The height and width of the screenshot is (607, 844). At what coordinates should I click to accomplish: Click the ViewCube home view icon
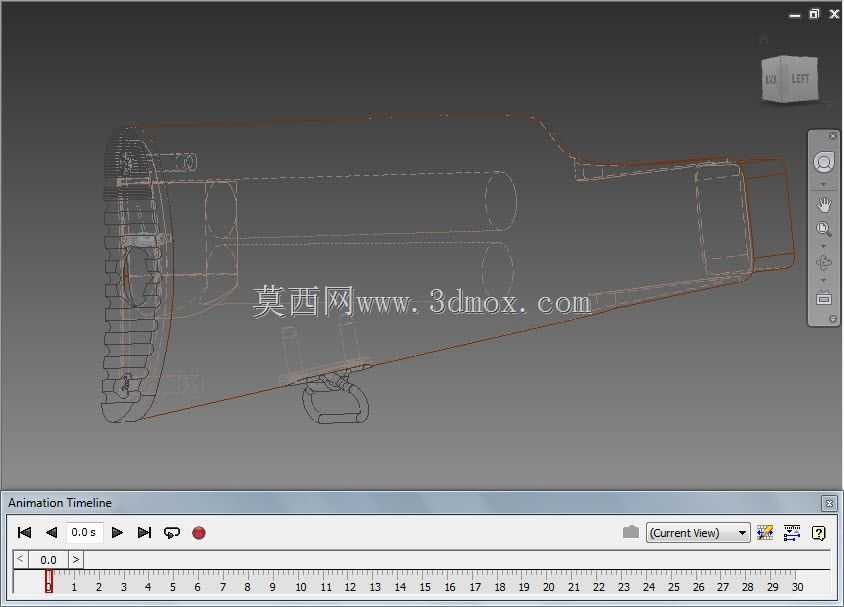(764, 40)
